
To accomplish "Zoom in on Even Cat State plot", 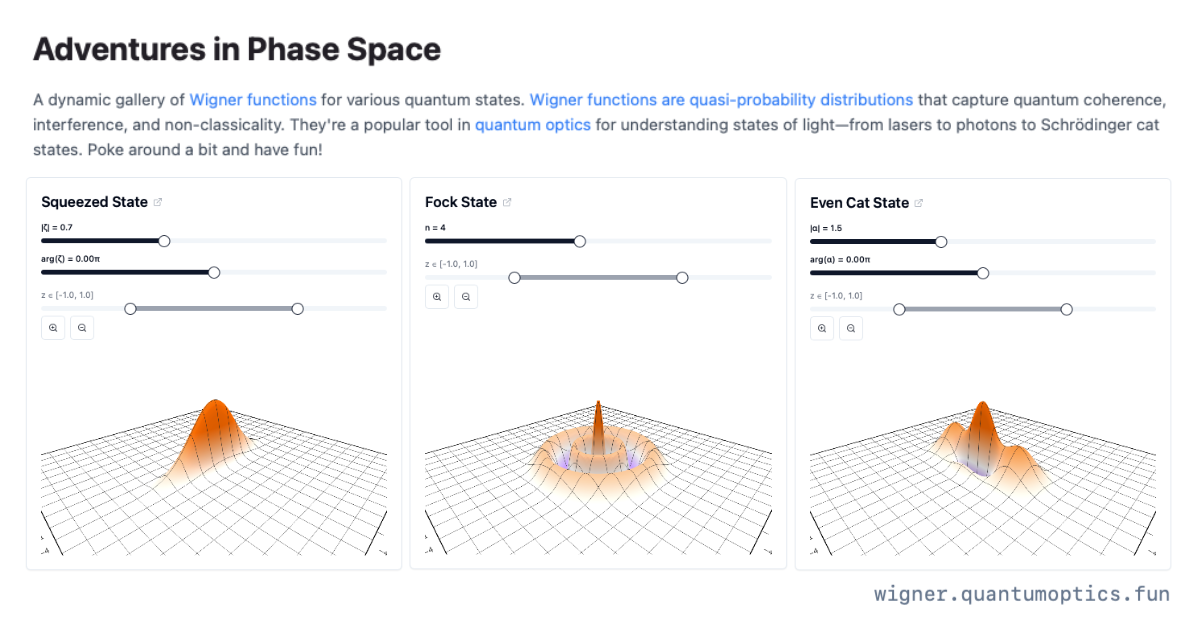I will click(822, 328).
